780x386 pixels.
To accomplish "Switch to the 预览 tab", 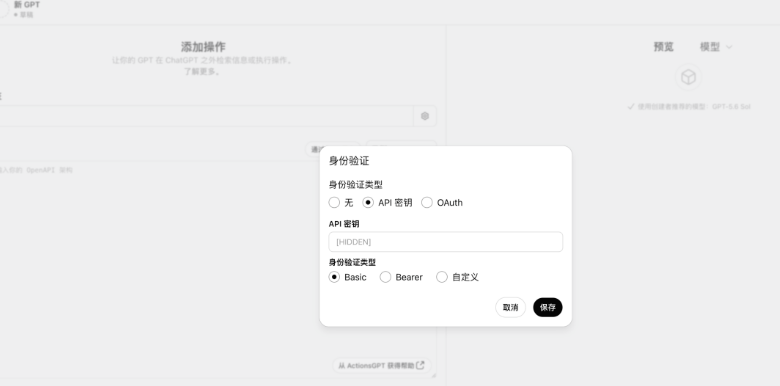I will click(x=664, y=47).
